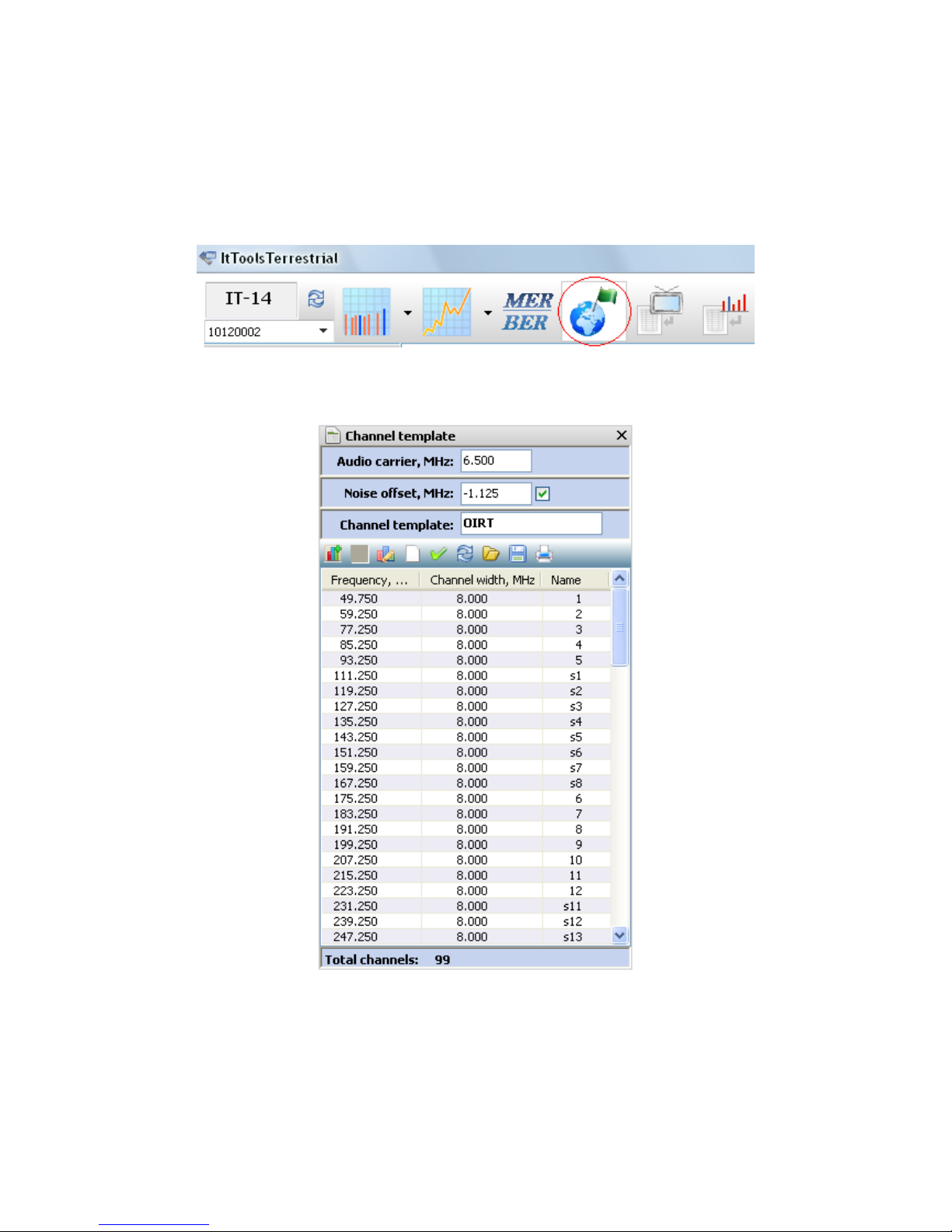This screenshot has height=1232, width=952.
Task: Sort by Channel width, MHz column header
Action: pyautogui.click(x=482, y=580)
